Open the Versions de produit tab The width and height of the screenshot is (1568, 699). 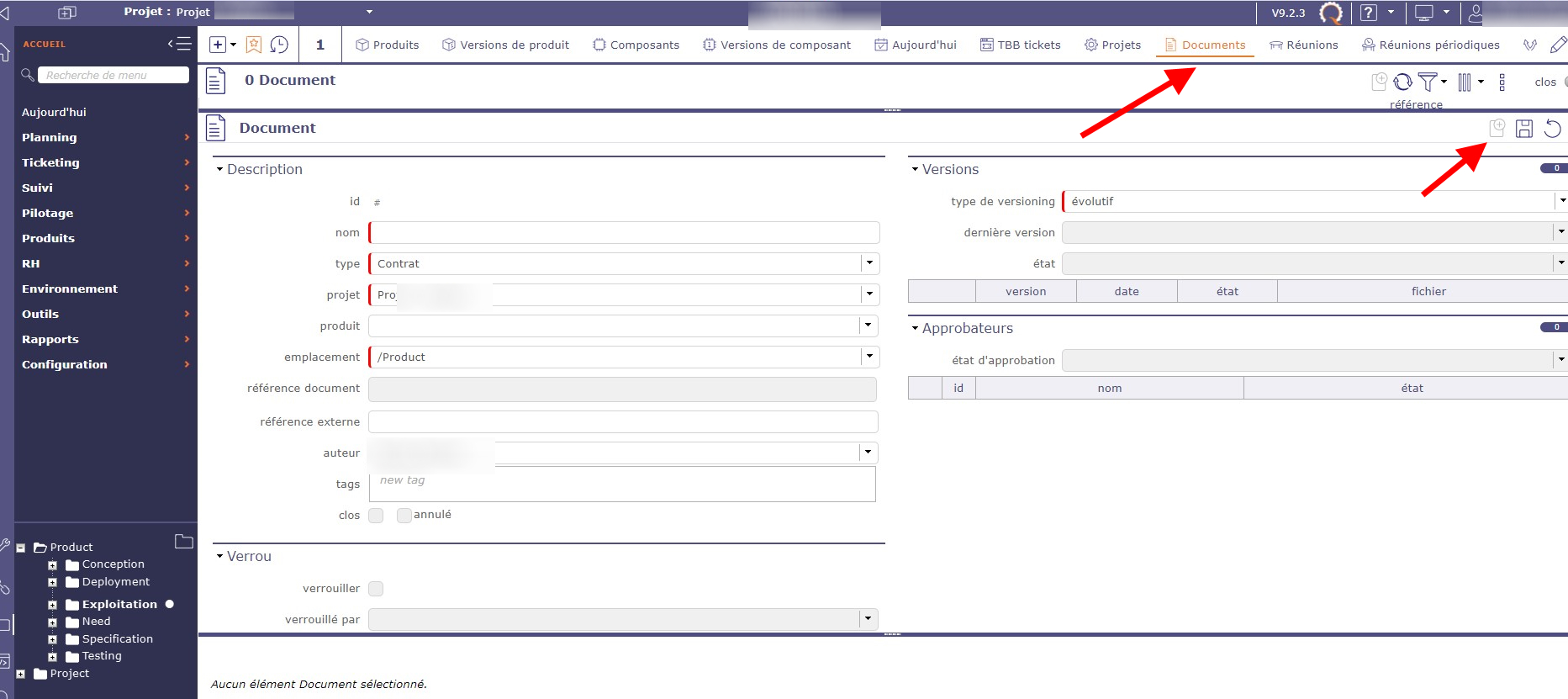click(505, 45)
